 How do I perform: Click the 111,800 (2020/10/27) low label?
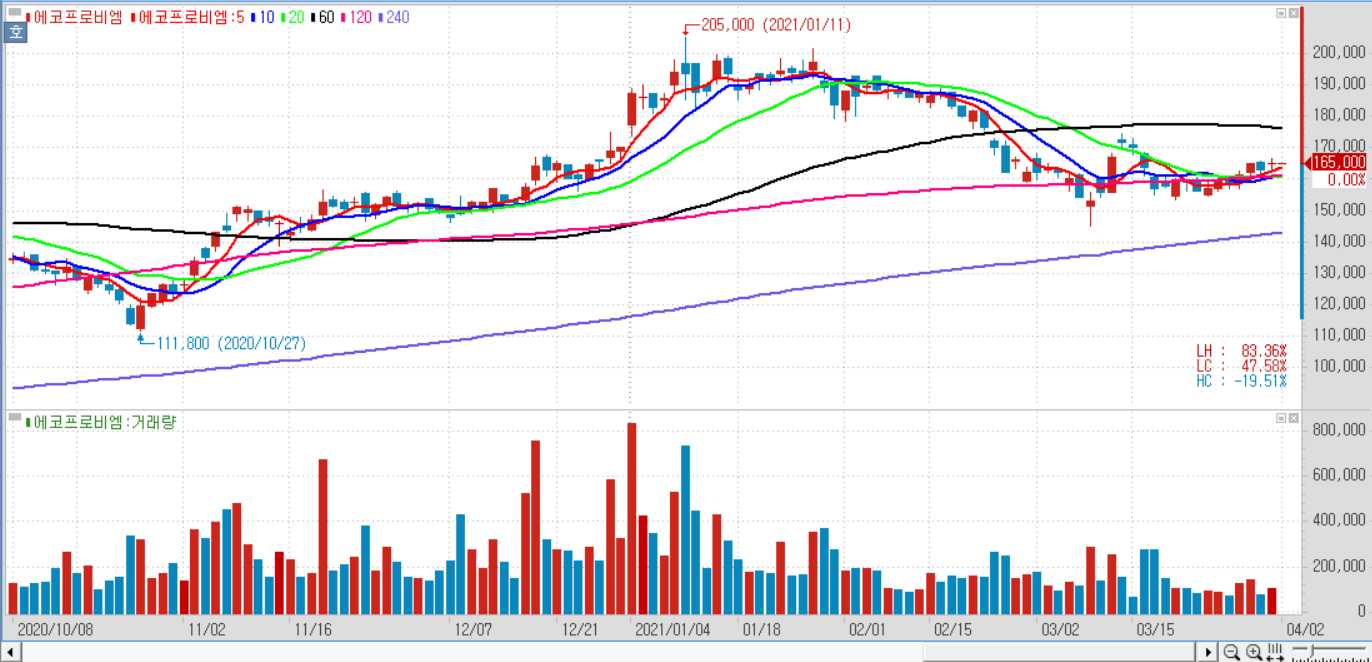coord(231,344)
